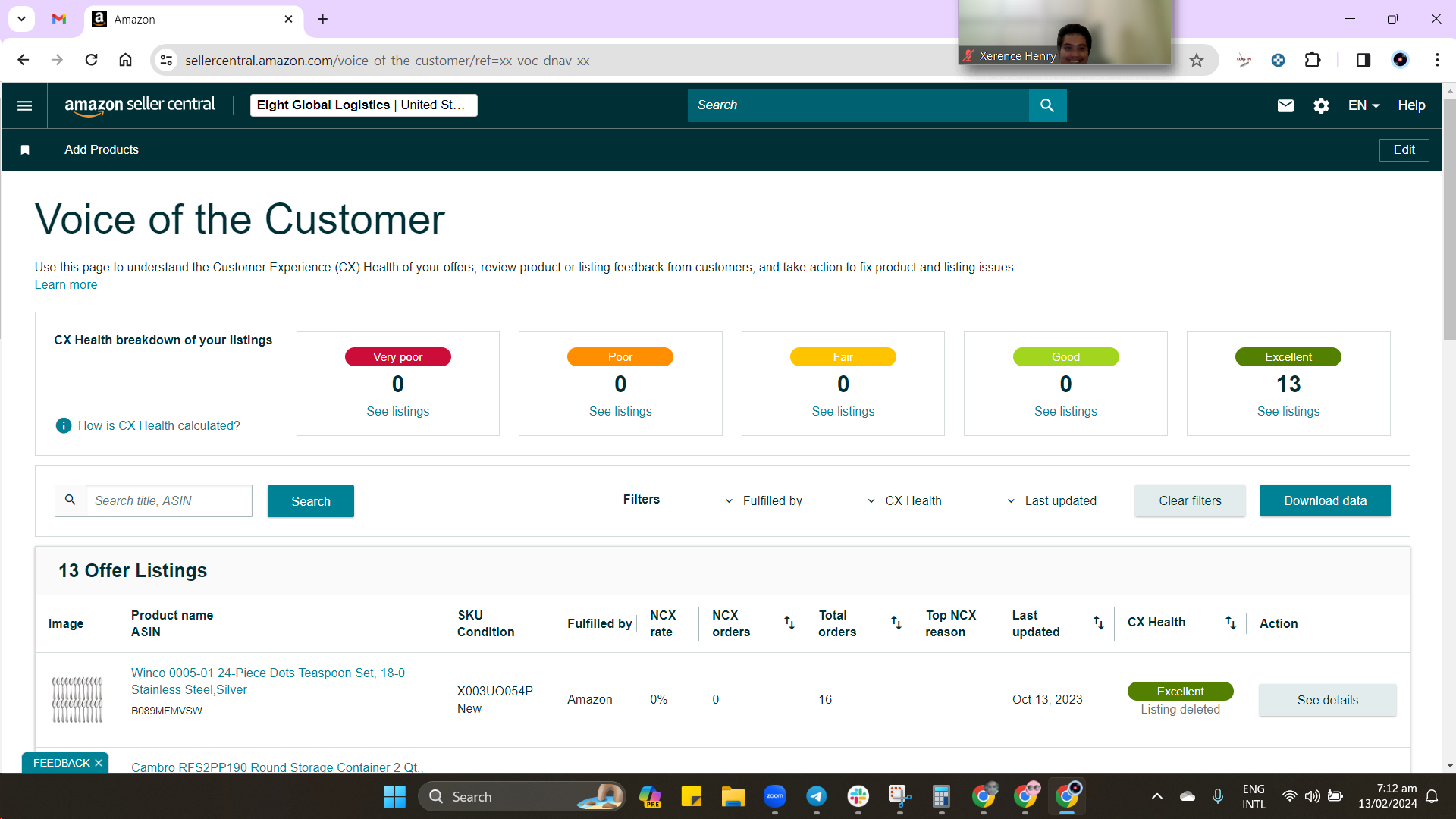Click the Amazon Seller Central logo

(140, 105)
